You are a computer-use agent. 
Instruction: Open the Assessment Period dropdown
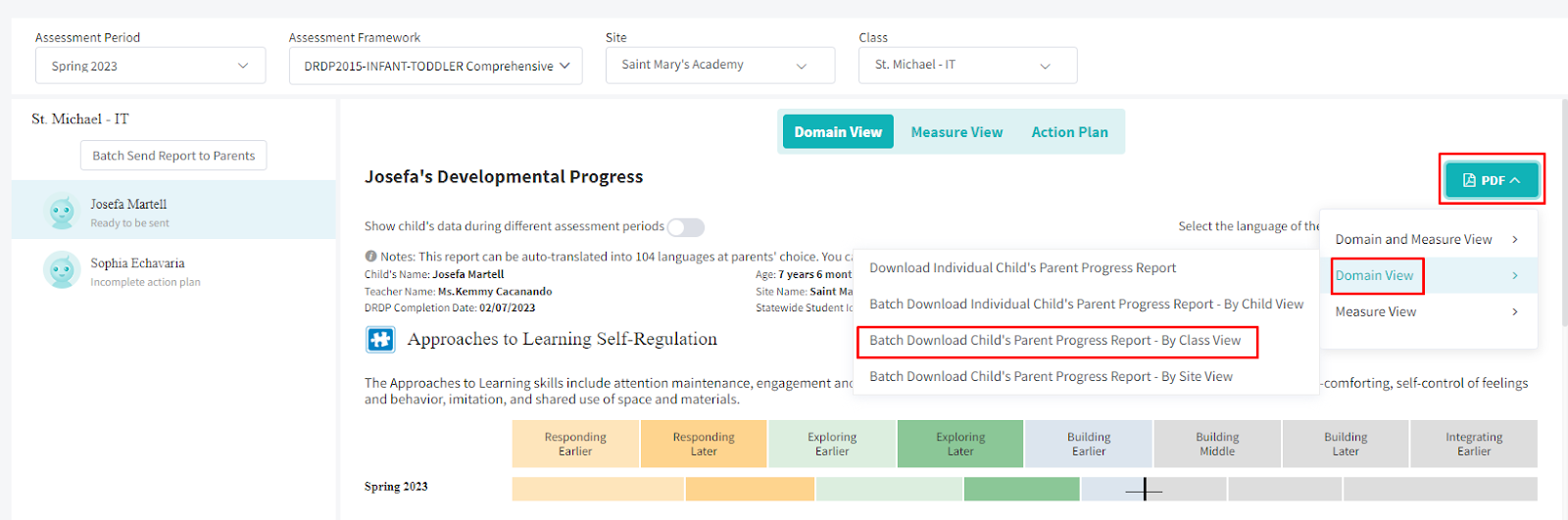[150, 66]
